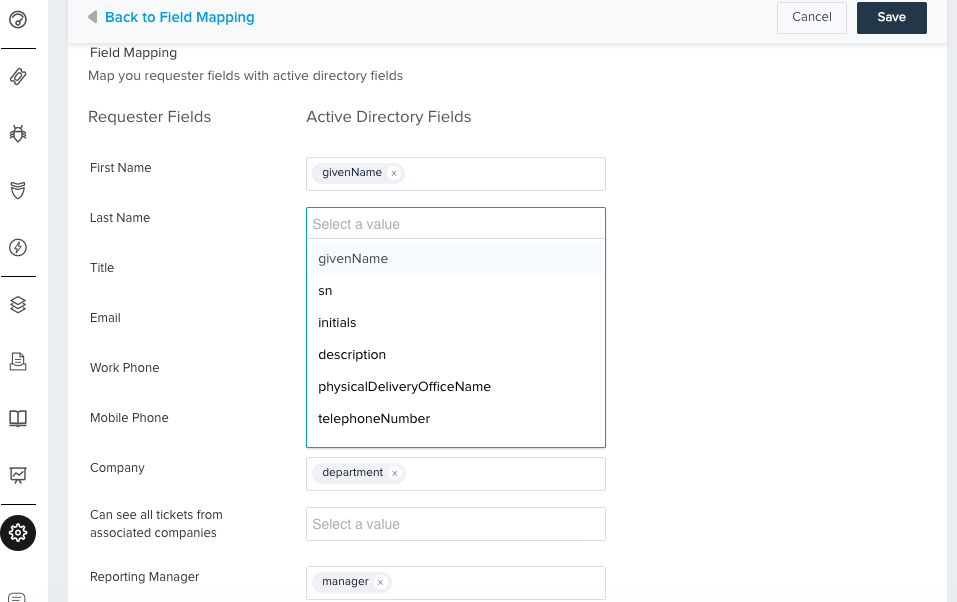Go back to Field Mapping link

[x=179, y=17]
